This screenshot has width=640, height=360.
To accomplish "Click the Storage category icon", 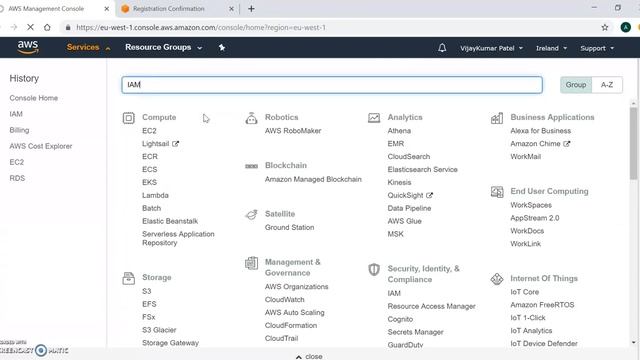I will click(129, 278).
